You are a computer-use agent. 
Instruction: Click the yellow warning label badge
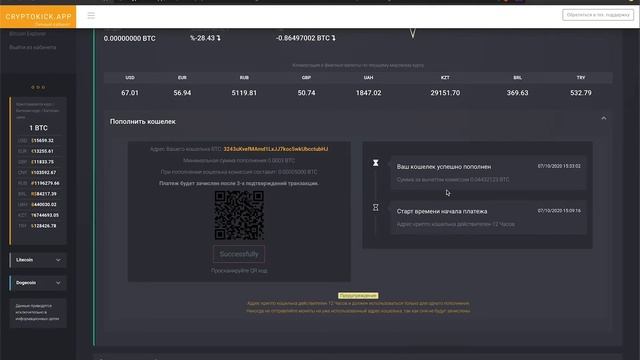click(358, 296)
